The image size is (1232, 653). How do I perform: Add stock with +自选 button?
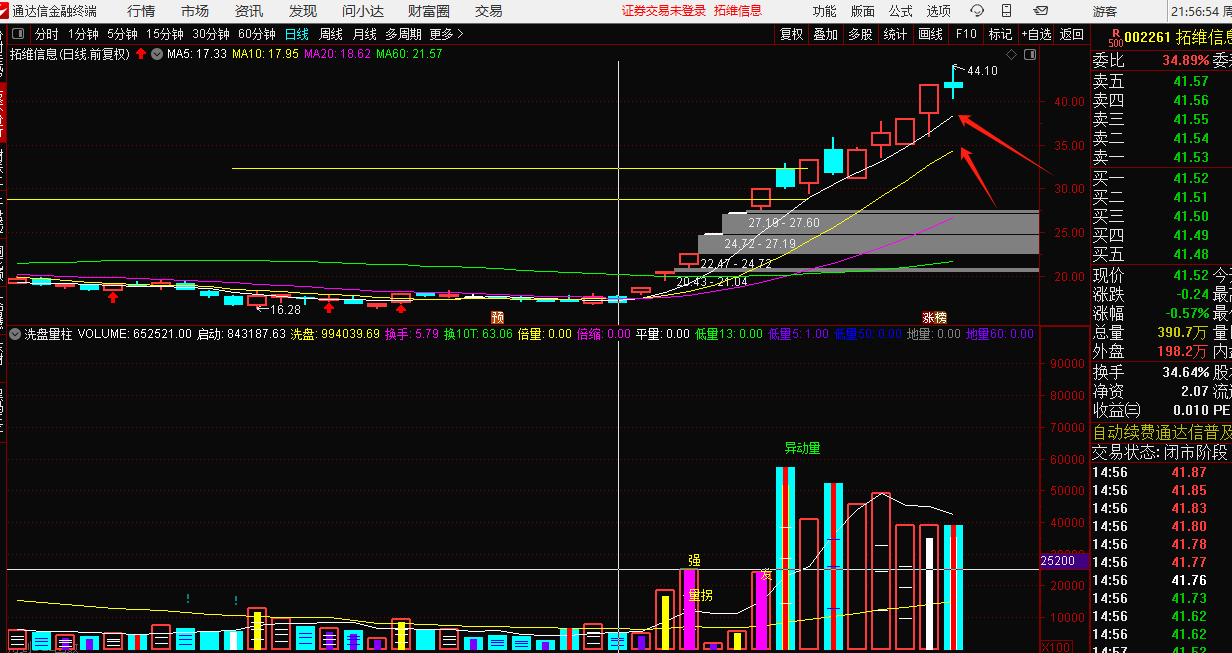coord(1037,34)
